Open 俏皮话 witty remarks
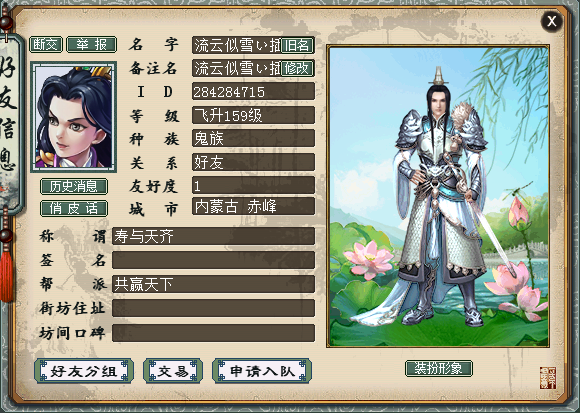The width and height of the screenshot is (580, 413). click(74, 209)
